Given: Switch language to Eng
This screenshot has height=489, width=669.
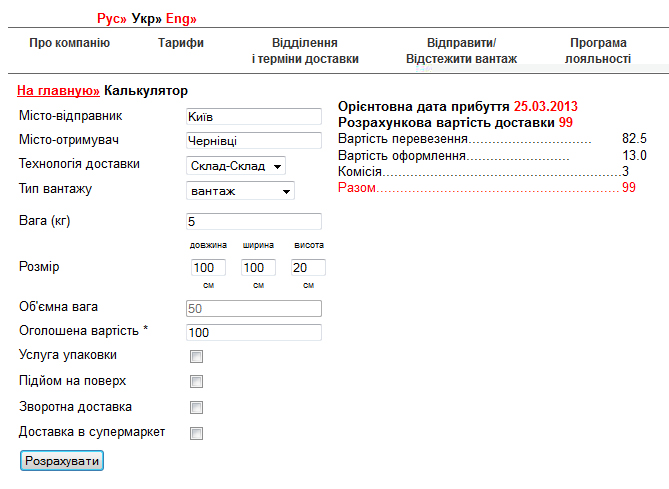Looking at the screenshot, I should (180, 19).
